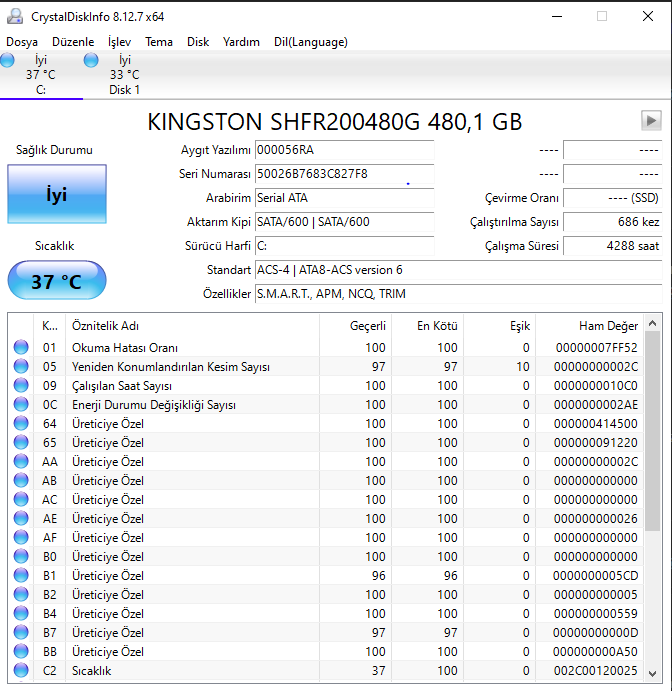The height and width of the screenshot is (691, 672).
Task: Click status orb for attribute 64
Action: [21, 423]
